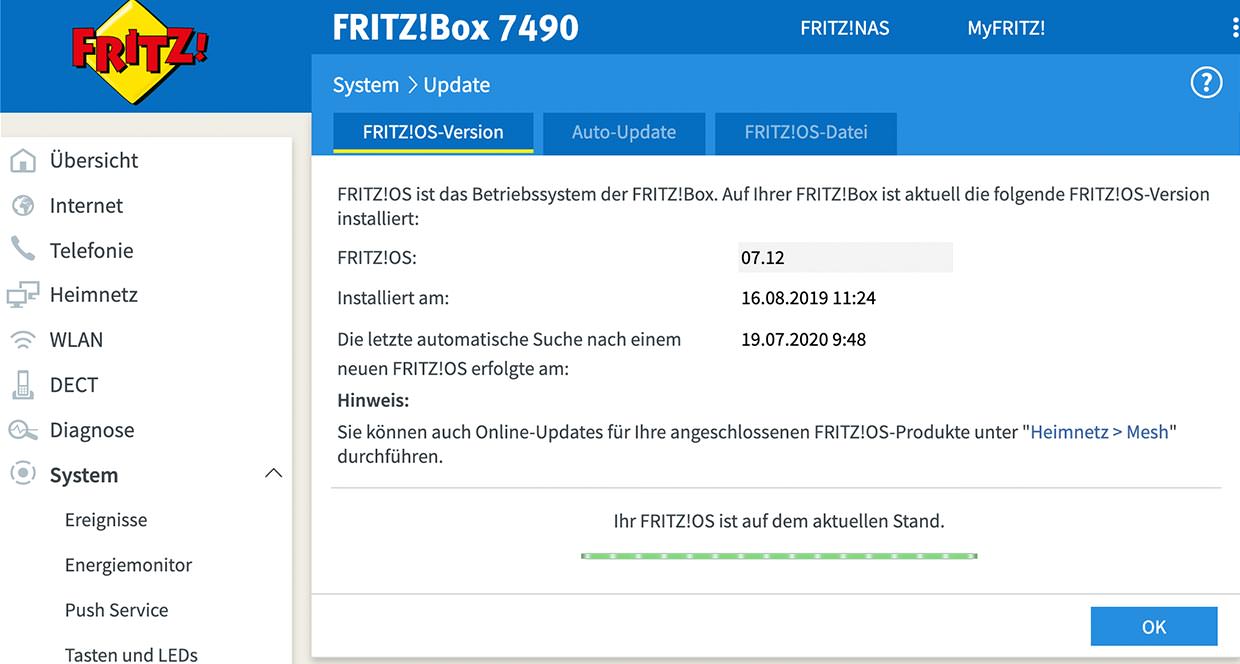Screen dimensions: 1240x664
Task: Open the three-dot menu in header
Action: coord(1236,28)
